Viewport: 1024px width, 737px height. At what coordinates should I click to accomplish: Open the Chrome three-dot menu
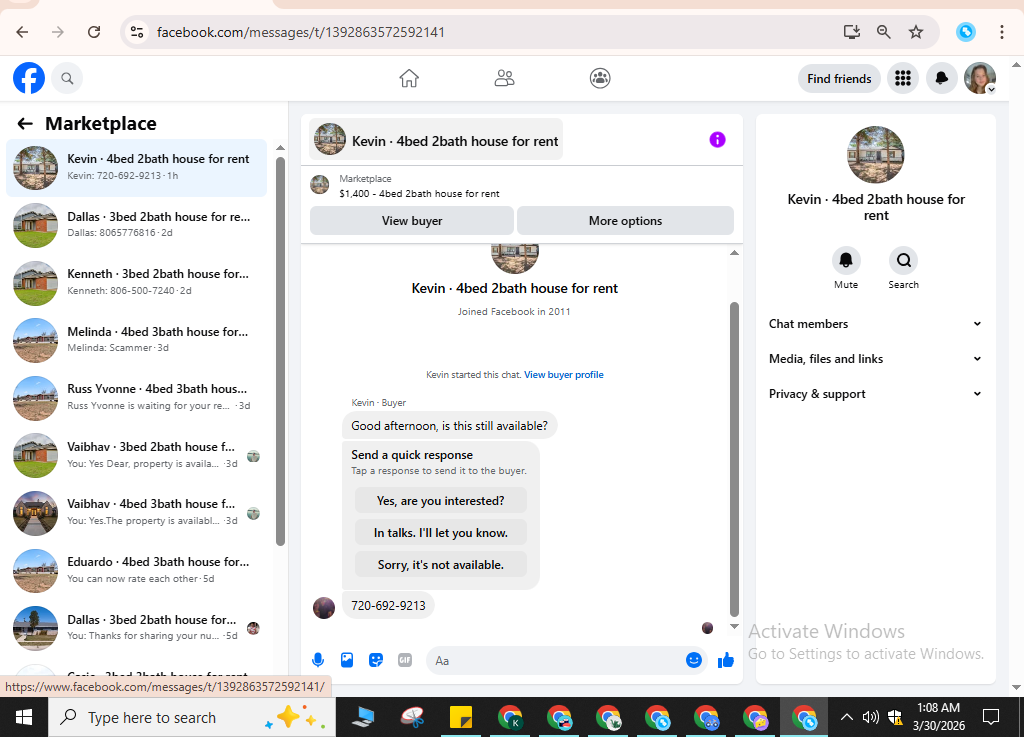(1001, 32)
